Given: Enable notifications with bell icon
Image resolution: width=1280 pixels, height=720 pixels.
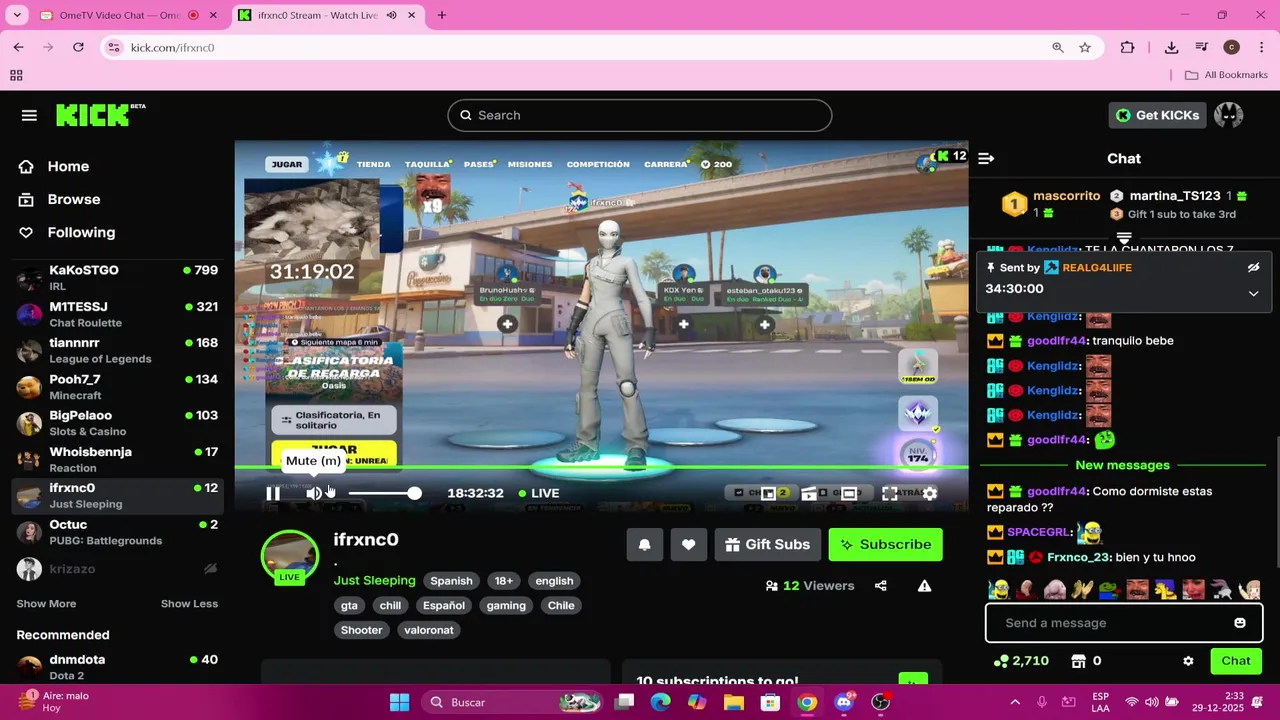Looking at the screenshot, I should [645, 544].
